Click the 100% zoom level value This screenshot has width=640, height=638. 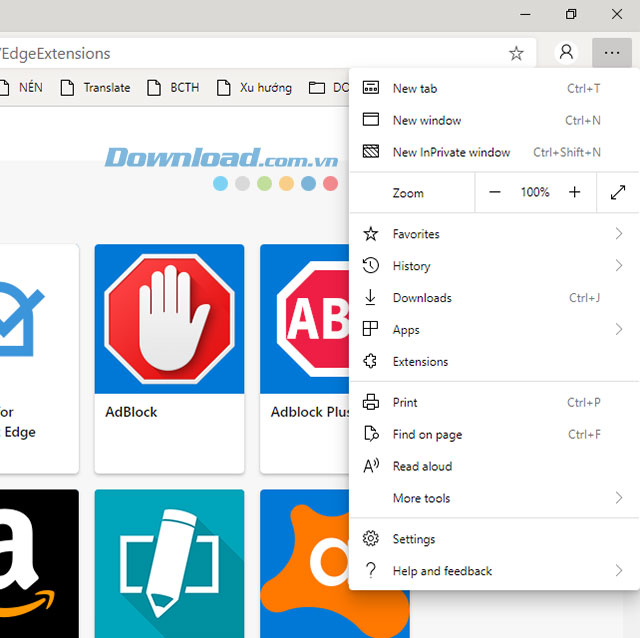(535, 192)
